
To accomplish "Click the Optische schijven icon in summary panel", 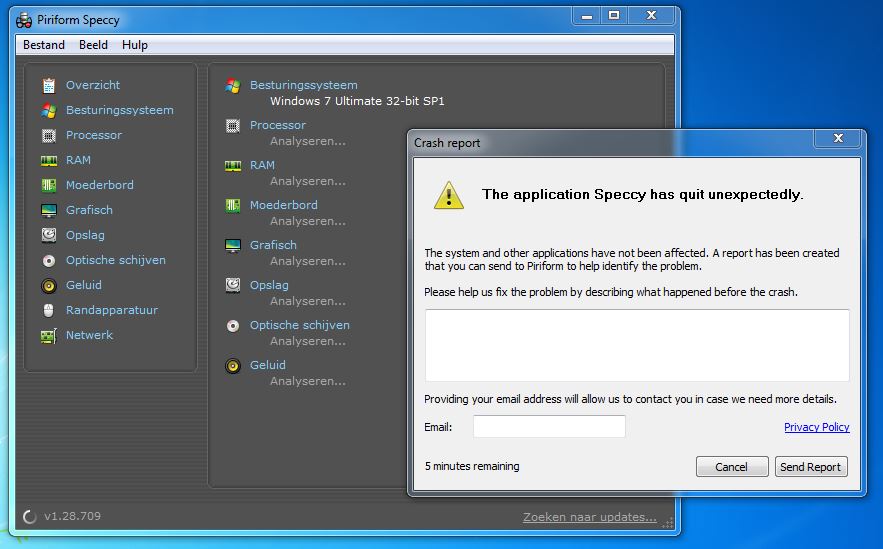I will point(233,325).
